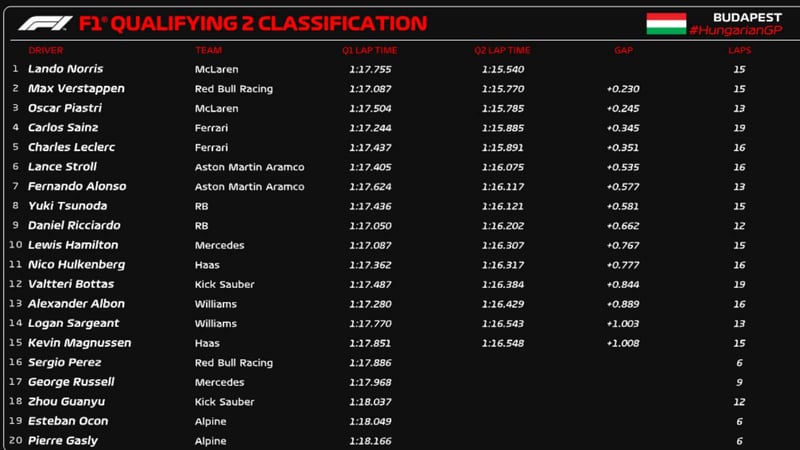Select driver Sergio Perez
The width and height of the screenshot is (800, 450).
point(64,362)
